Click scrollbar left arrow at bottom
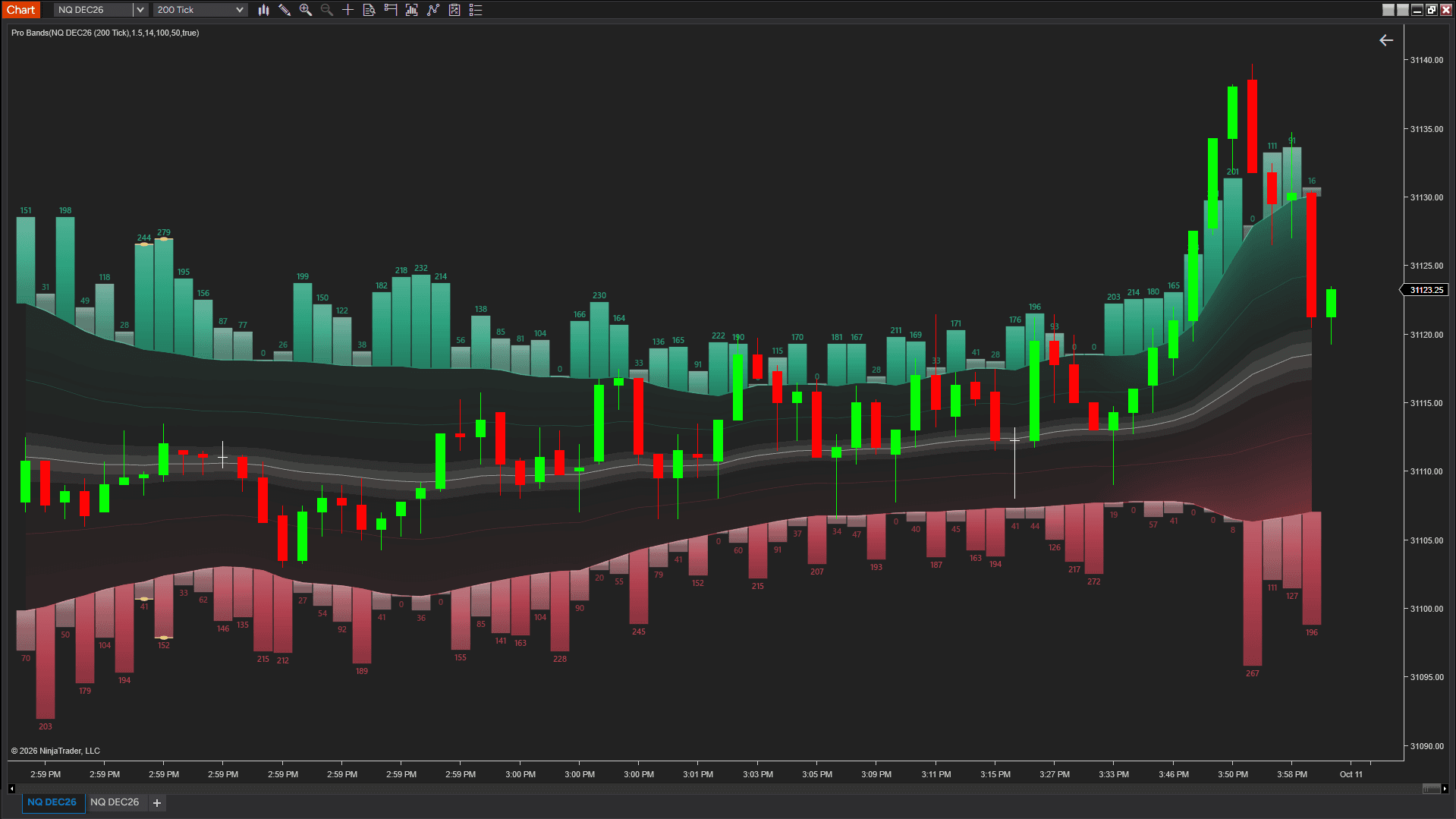 [x=11, y=789]
